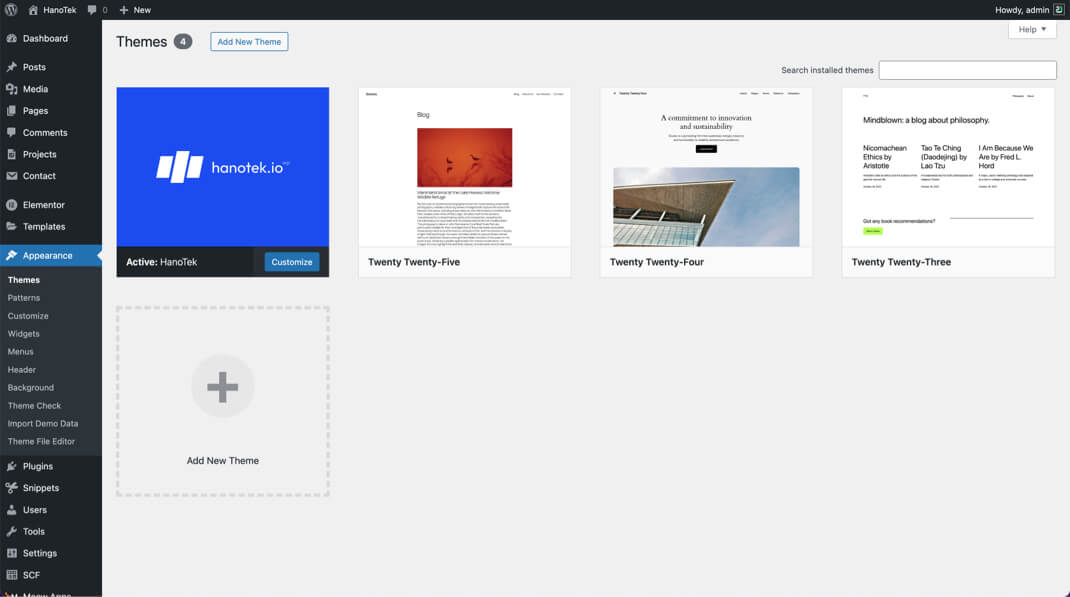Click the HanoTek site home icon
Viewport: 1070px width, 597px height.
click(33, 10)
